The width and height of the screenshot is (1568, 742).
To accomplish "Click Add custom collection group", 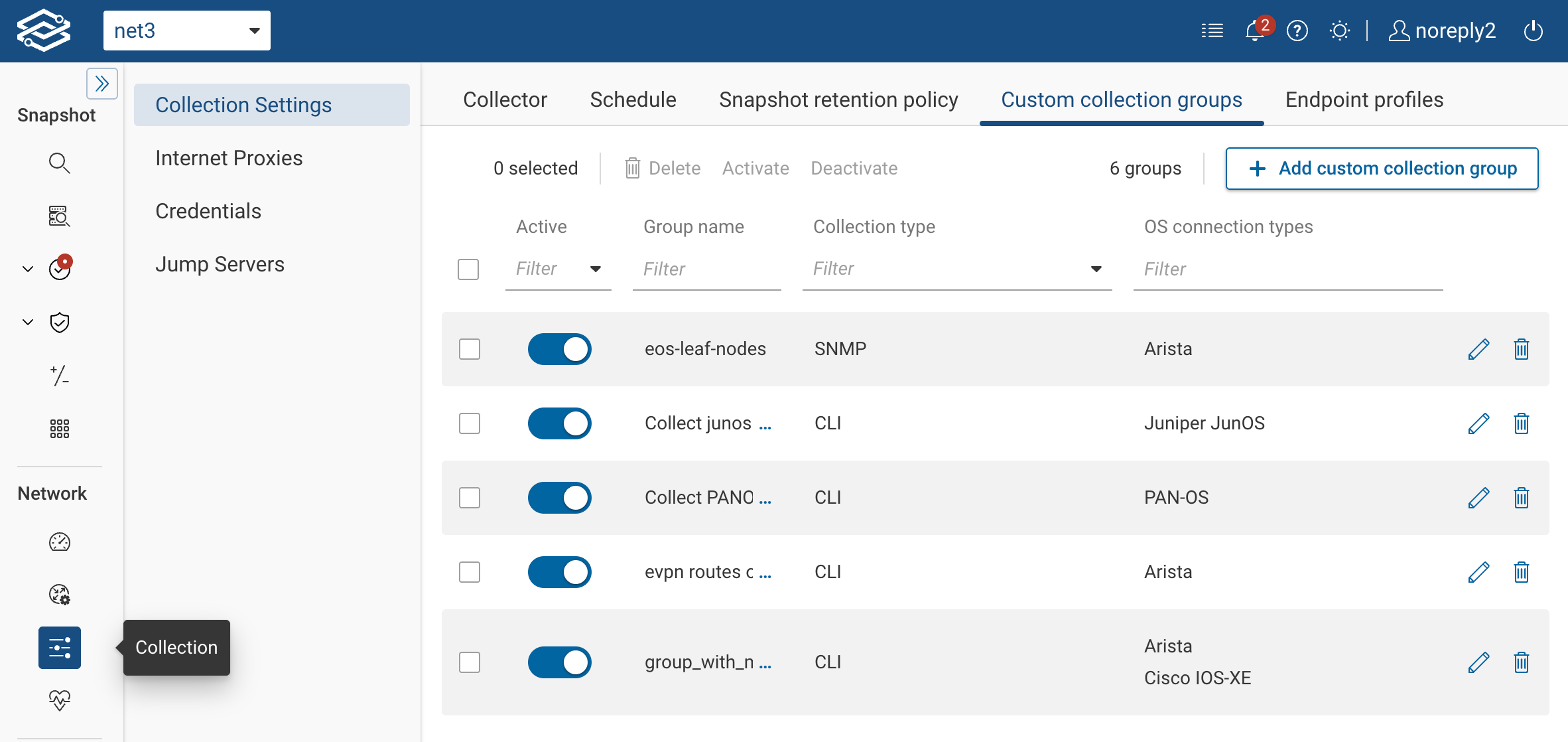I will pos(1382,169).
